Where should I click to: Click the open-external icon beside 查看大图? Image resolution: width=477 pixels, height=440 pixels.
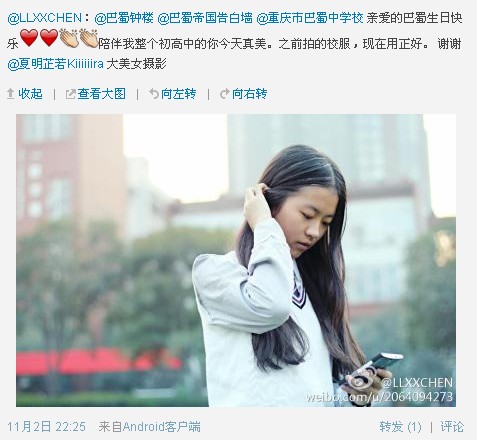pos(70,94)
